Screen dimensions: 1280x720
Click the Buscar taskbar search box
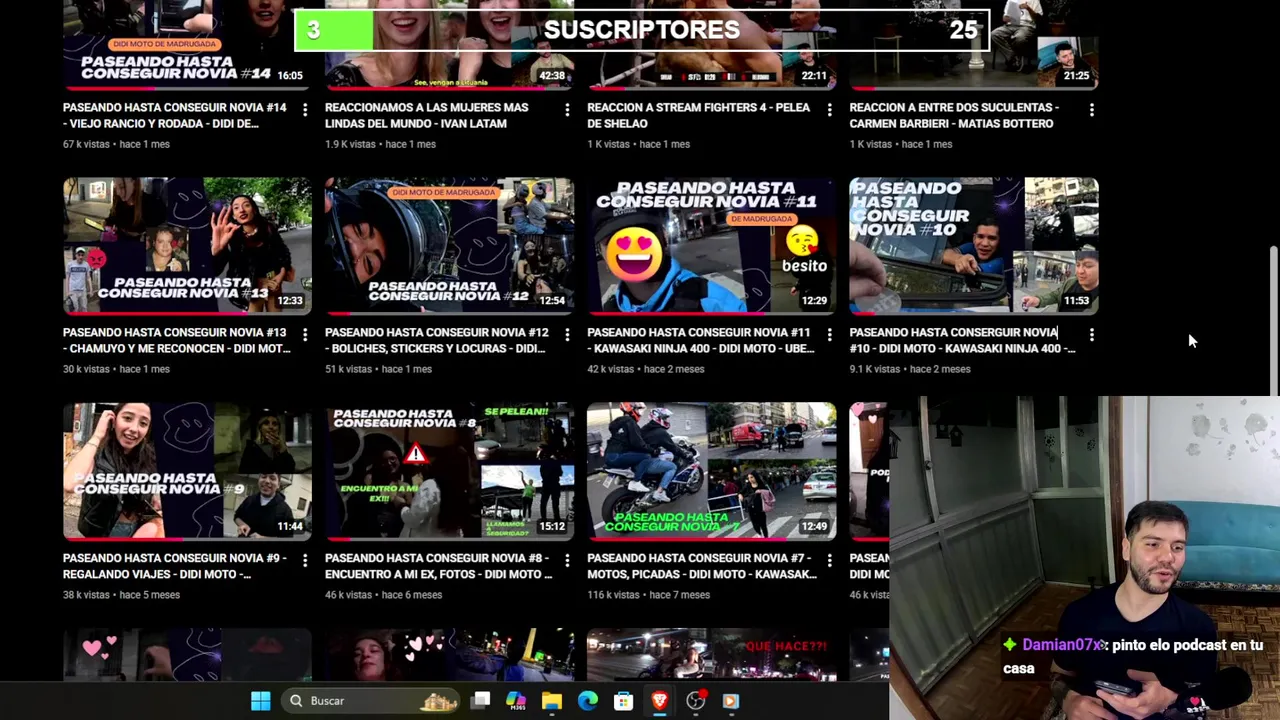(x=372, y=701)
